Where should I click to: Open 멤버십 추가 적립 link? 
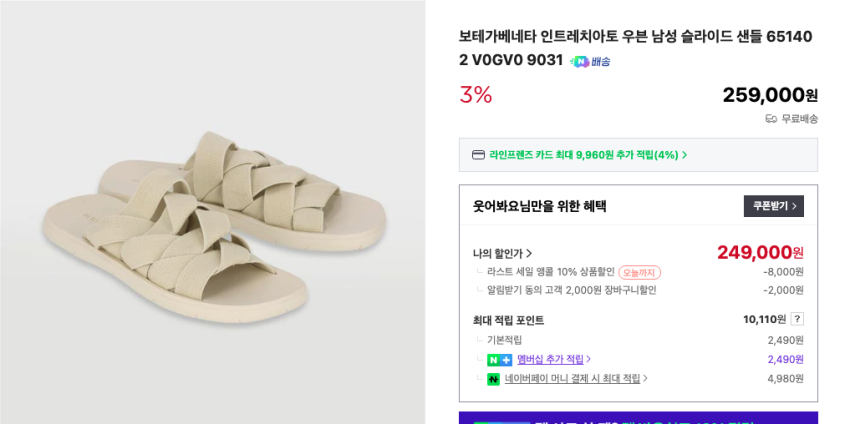pos(553,359)
